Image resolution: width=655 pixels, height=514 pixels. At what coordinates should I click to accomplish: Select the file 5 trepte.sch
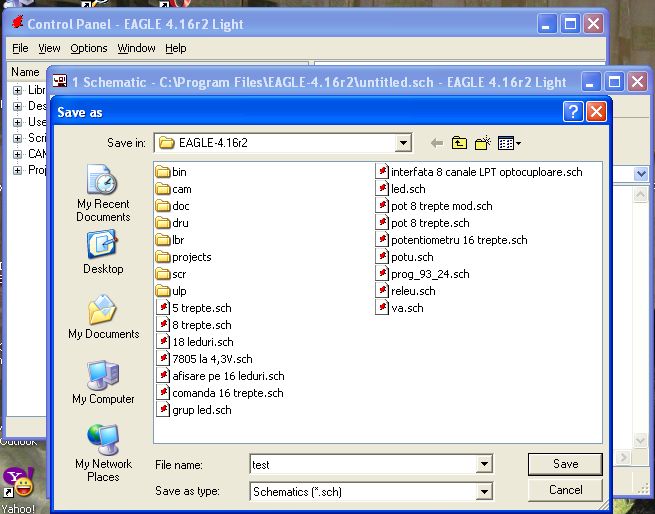point(194,308)
